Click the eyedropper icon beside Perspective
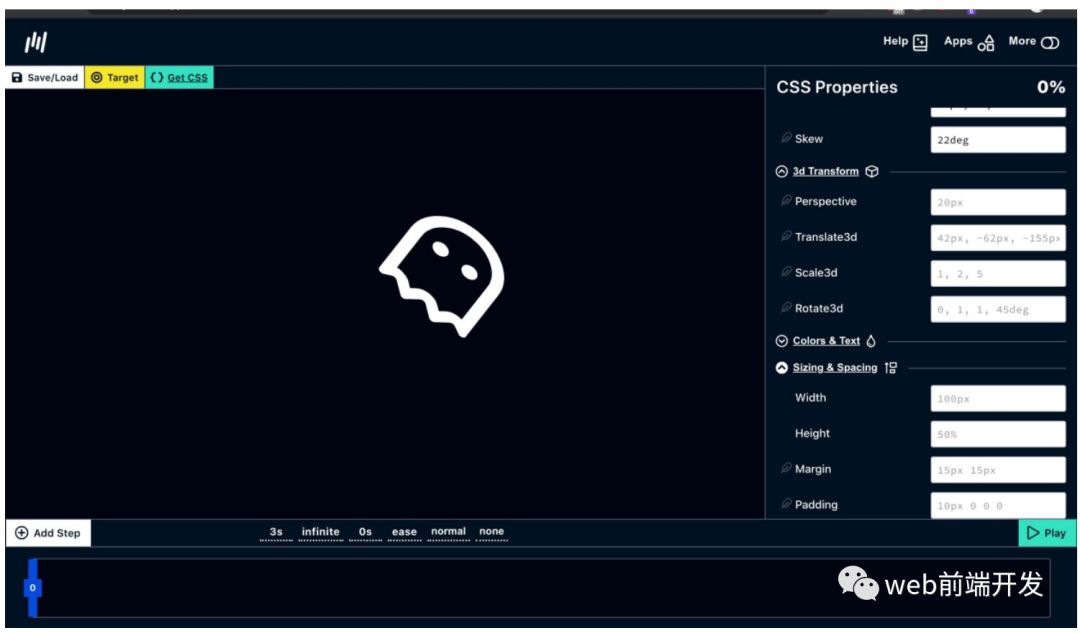This screenshot has width=1080, height=633. tap(786, 201)
